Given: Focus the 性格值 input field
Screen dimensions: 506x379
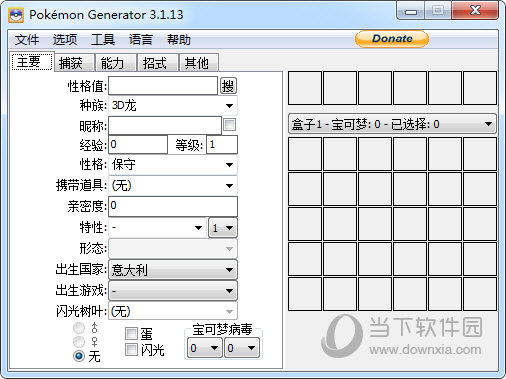Looking at the screenshot, I should 163,86.
